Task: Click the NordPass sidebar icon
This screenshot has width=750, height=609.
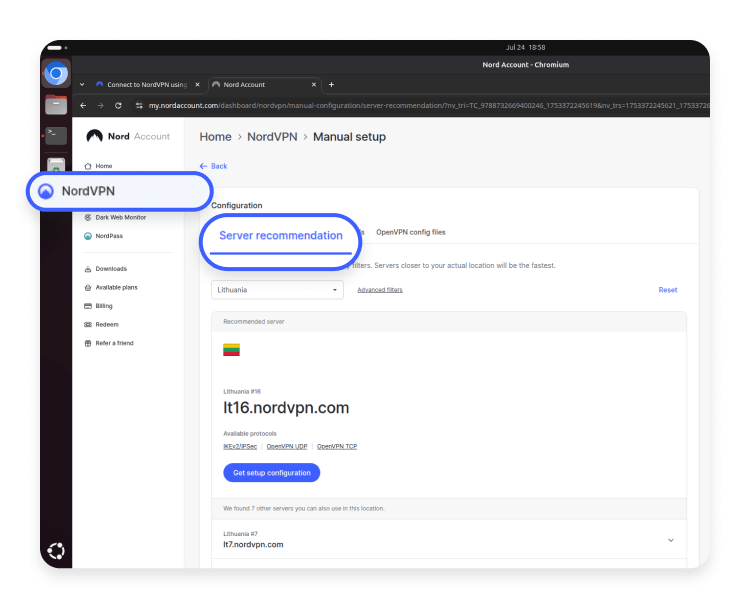Action: (88, 236)
